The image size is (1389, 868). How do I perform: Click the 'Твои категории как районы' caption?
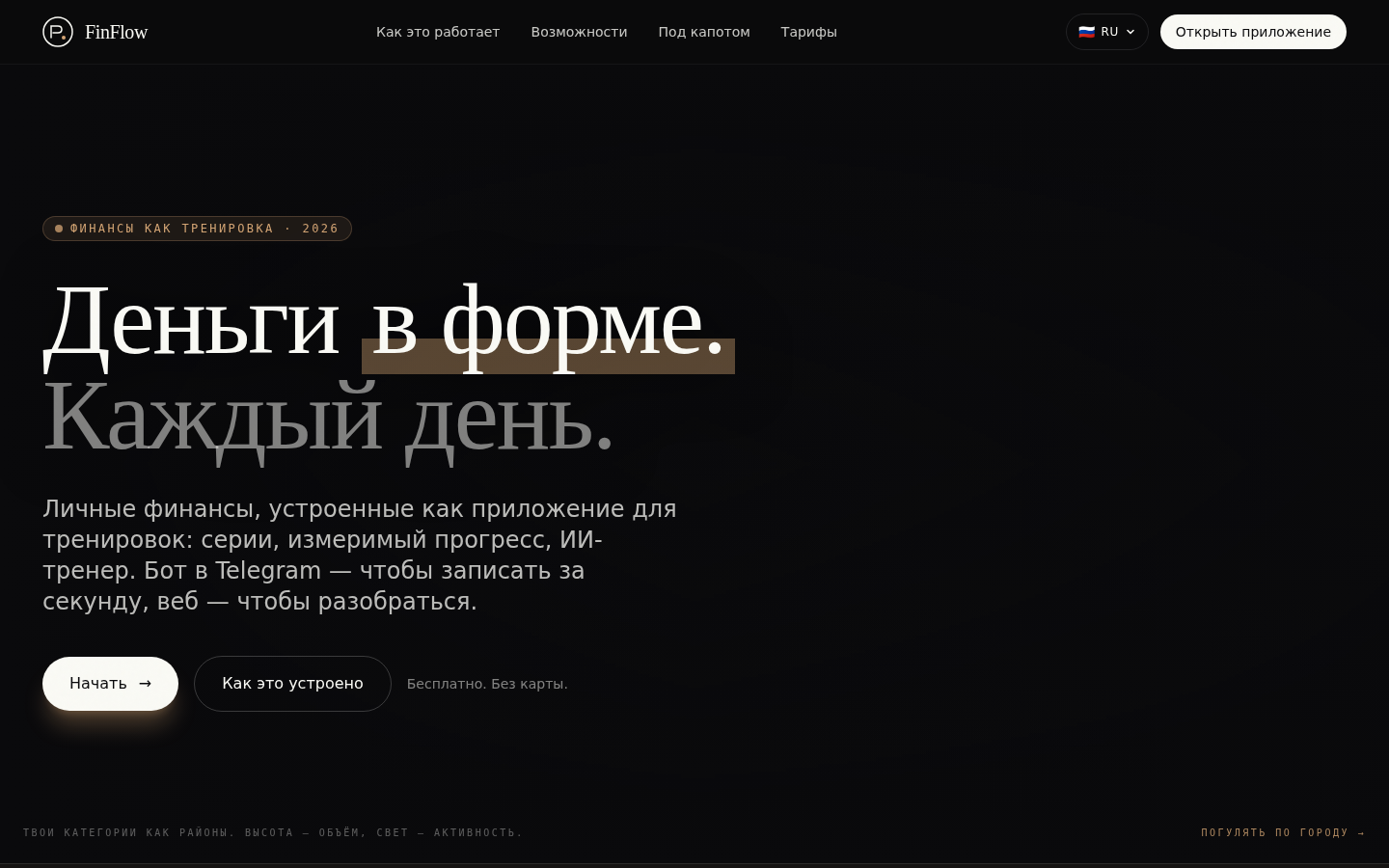273,832
